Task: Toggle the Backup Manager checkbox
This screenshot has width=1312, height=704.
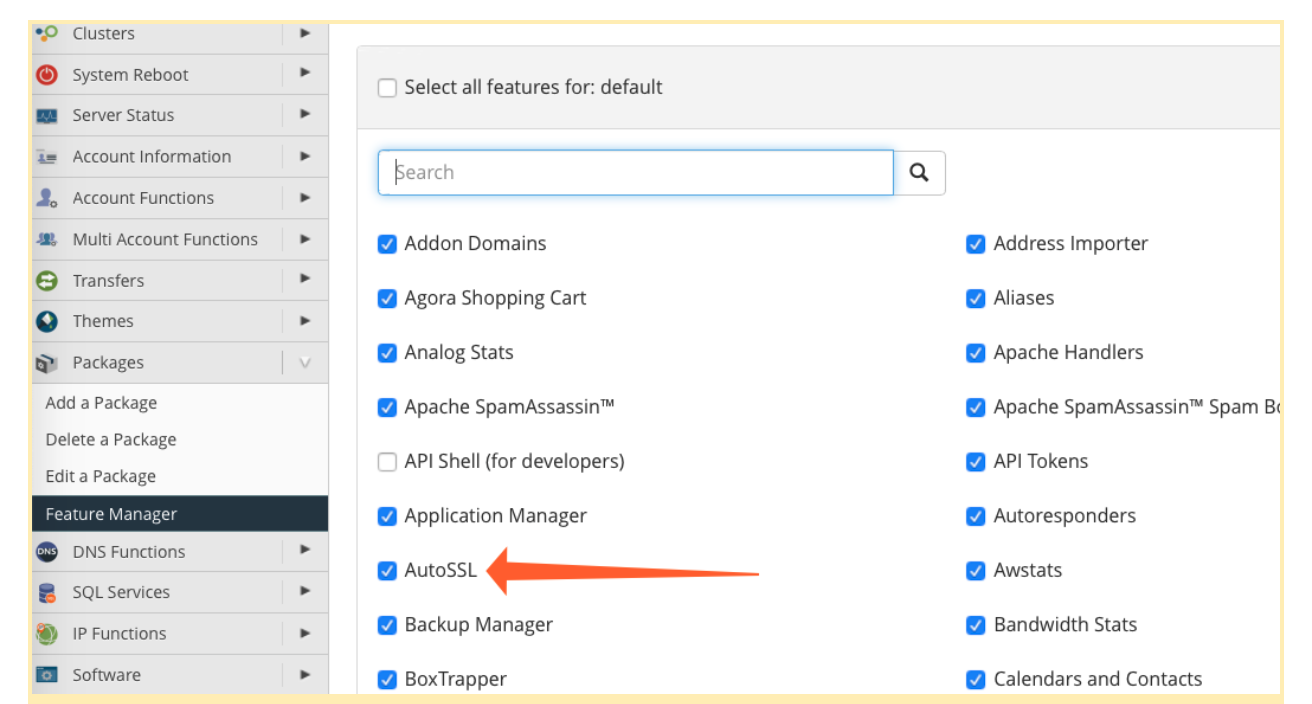Action: point(387,626)
